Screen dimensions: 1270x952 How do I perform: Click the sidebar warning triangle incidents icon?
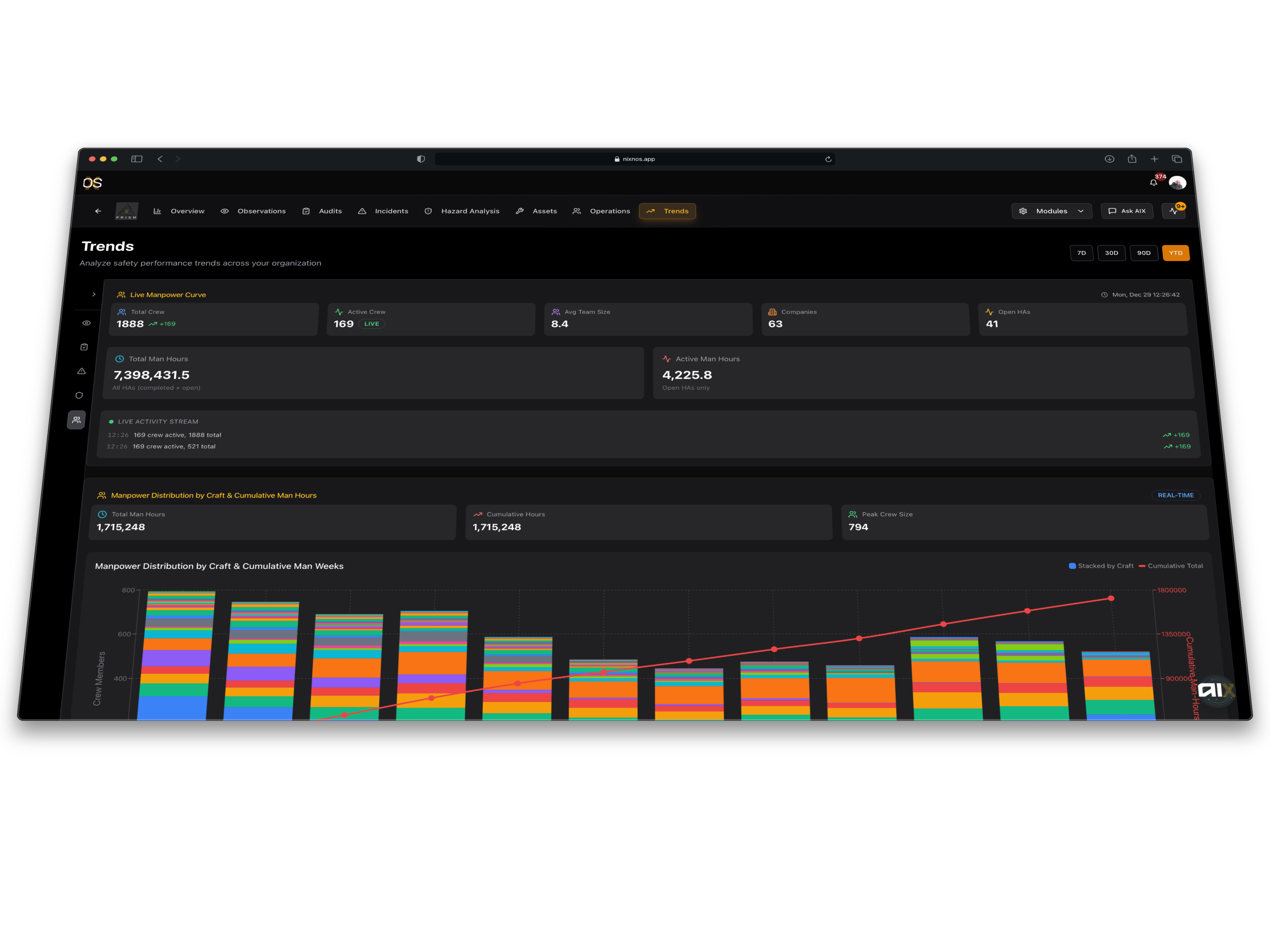(82, 371)
